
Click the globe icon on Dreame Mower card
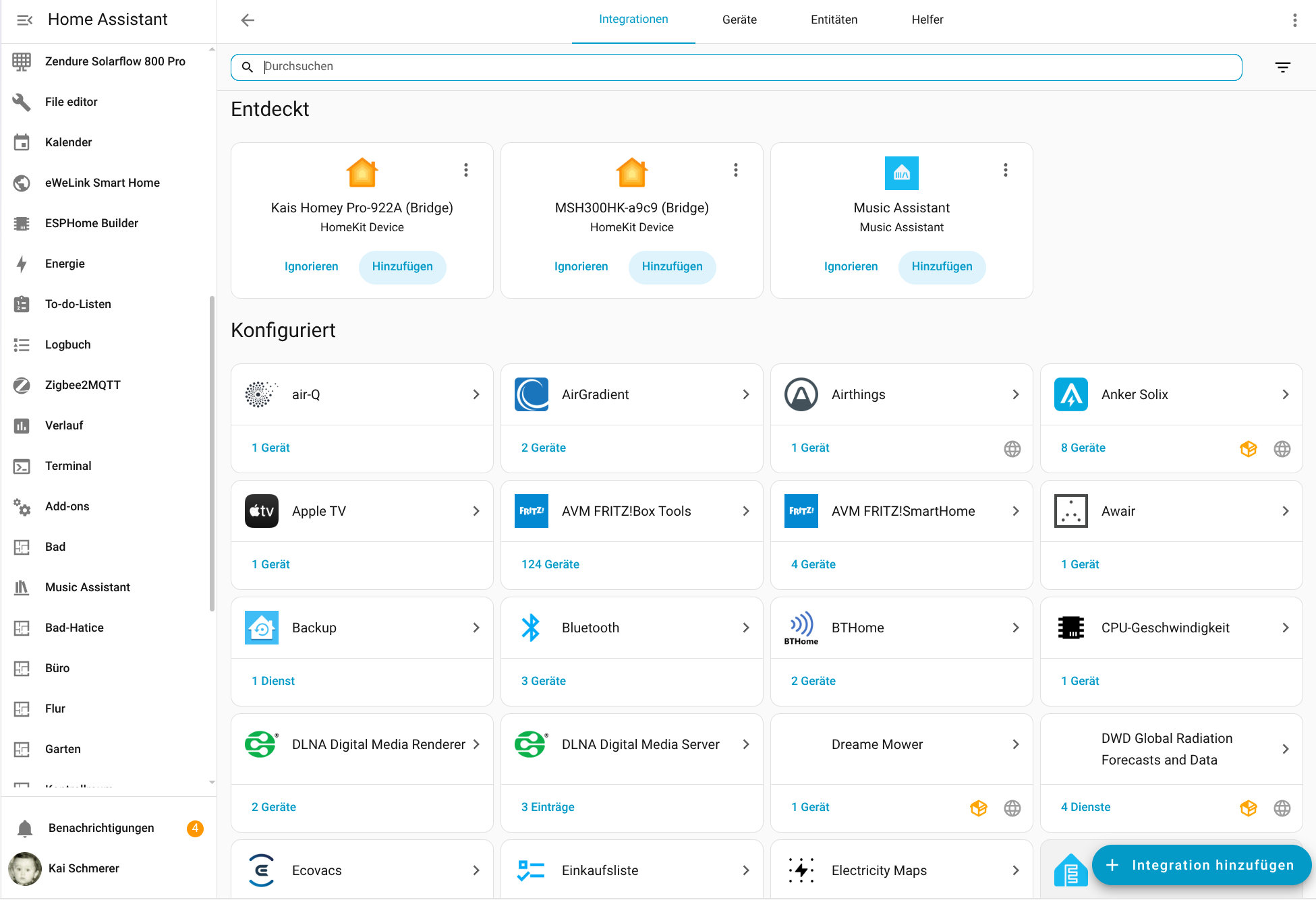(x=1012, y=808)
